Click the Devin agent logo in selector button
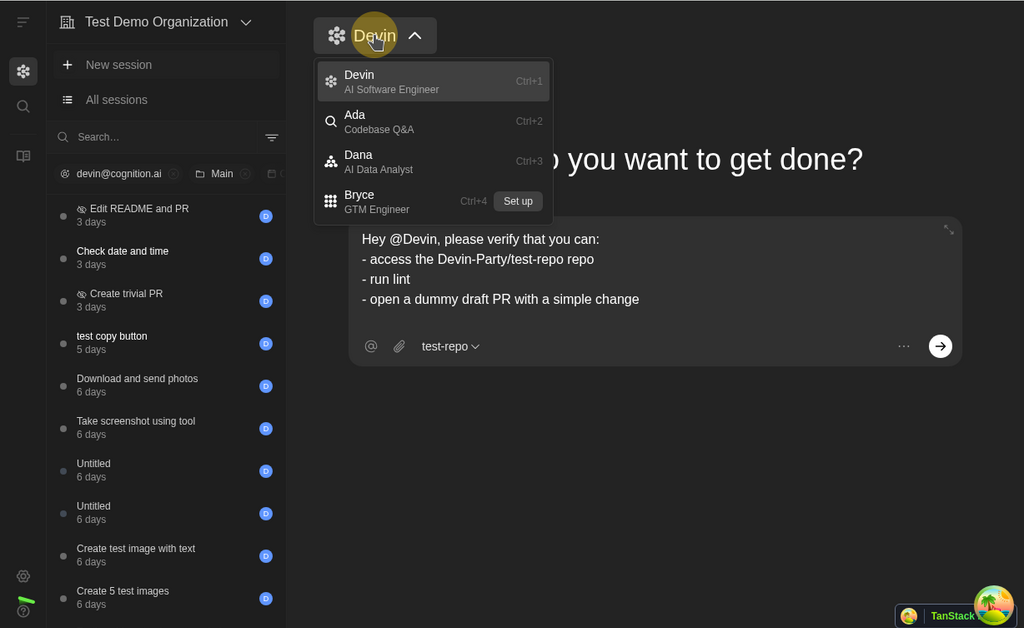Screen dimensions: 1024x628 point(336,35)
